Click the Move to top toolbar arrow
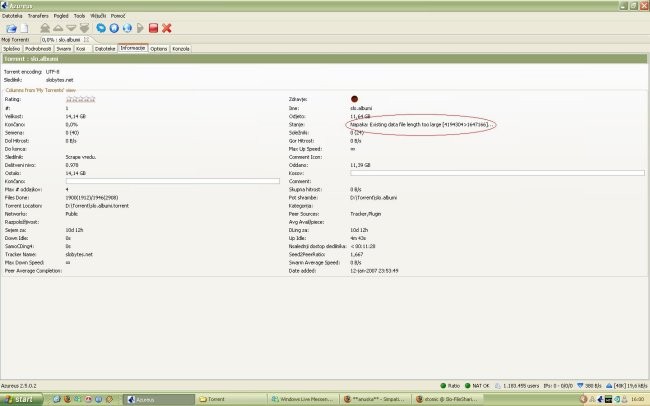This screenshot has height=406, width=650. (x=45, y=28)
